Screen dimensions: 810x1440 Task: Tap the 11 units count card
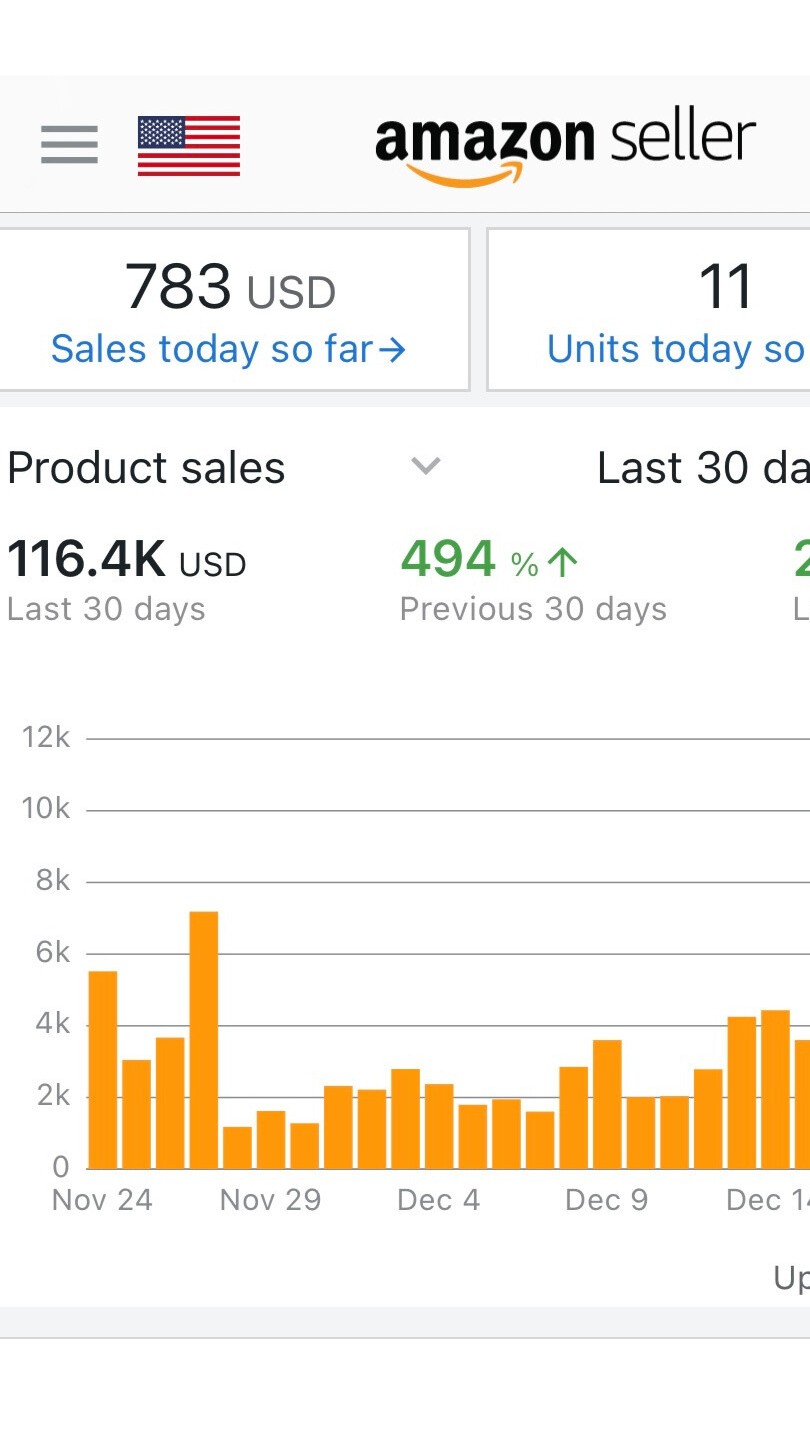click(x=725, y=288)
